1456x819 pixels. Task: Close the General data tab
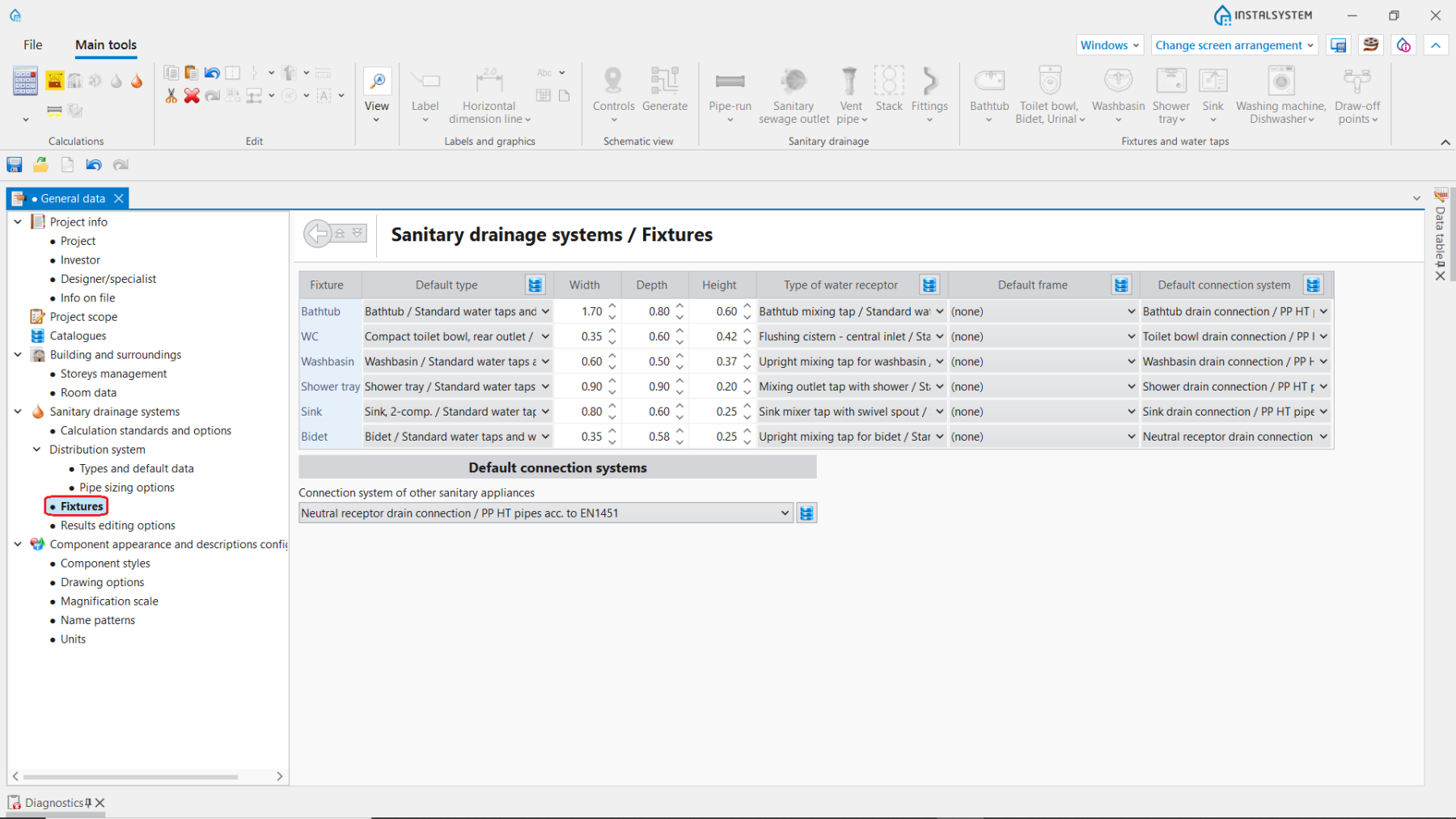119,198
